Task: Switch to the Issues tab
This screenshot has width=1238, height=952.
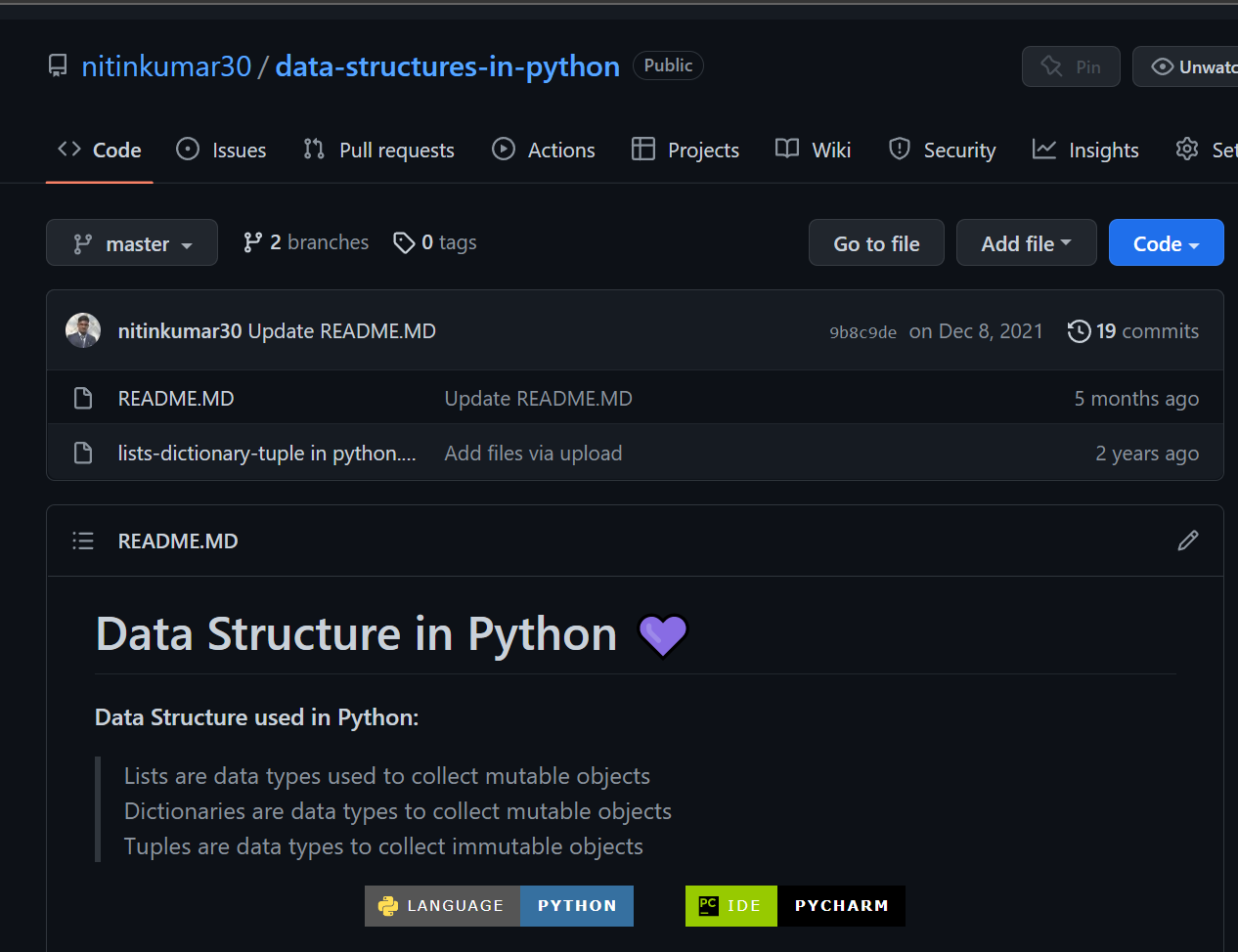Action: click(x=221, y=150)
